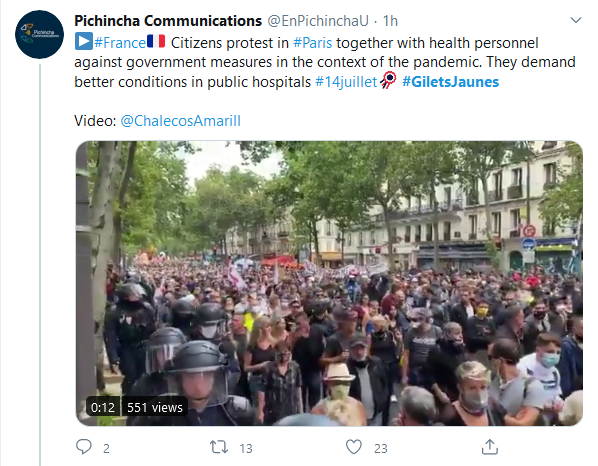Screen dimensions: 598x466
Task: Retweet using the retweet arrows icon
Action: click(219, 447)
